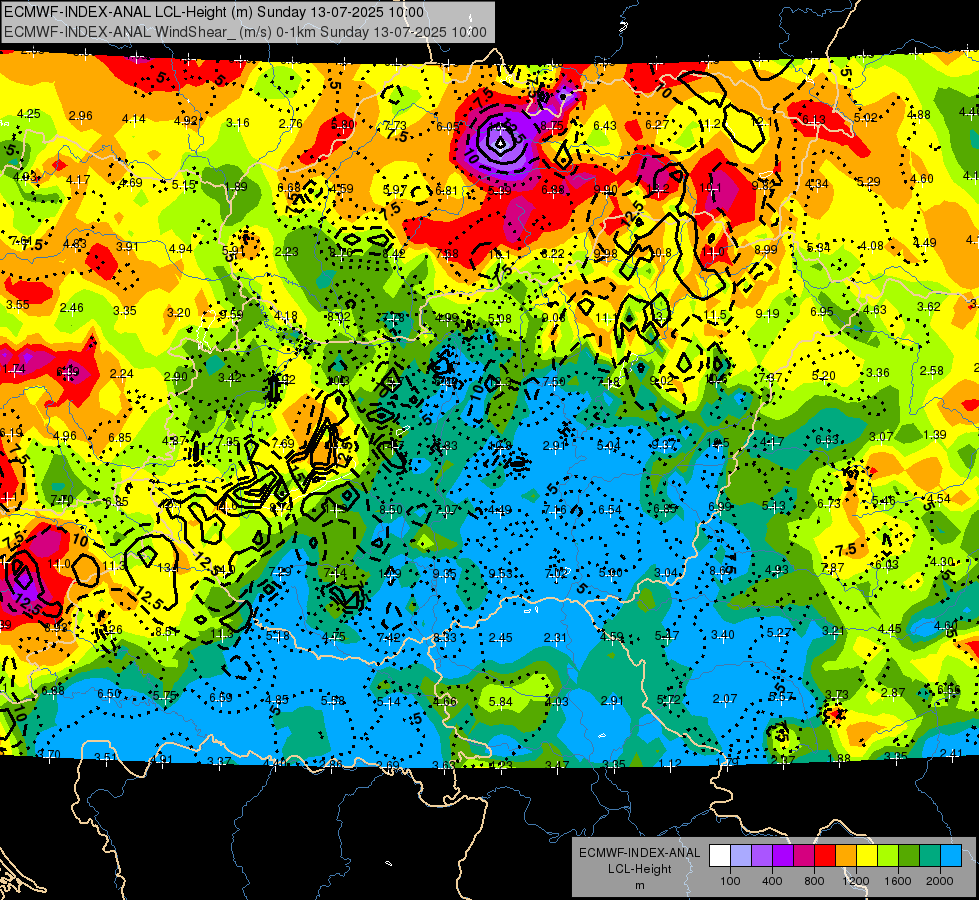Click the legend label '1600'
This screenshot has height=900, width=979.
tap(898, 881)
